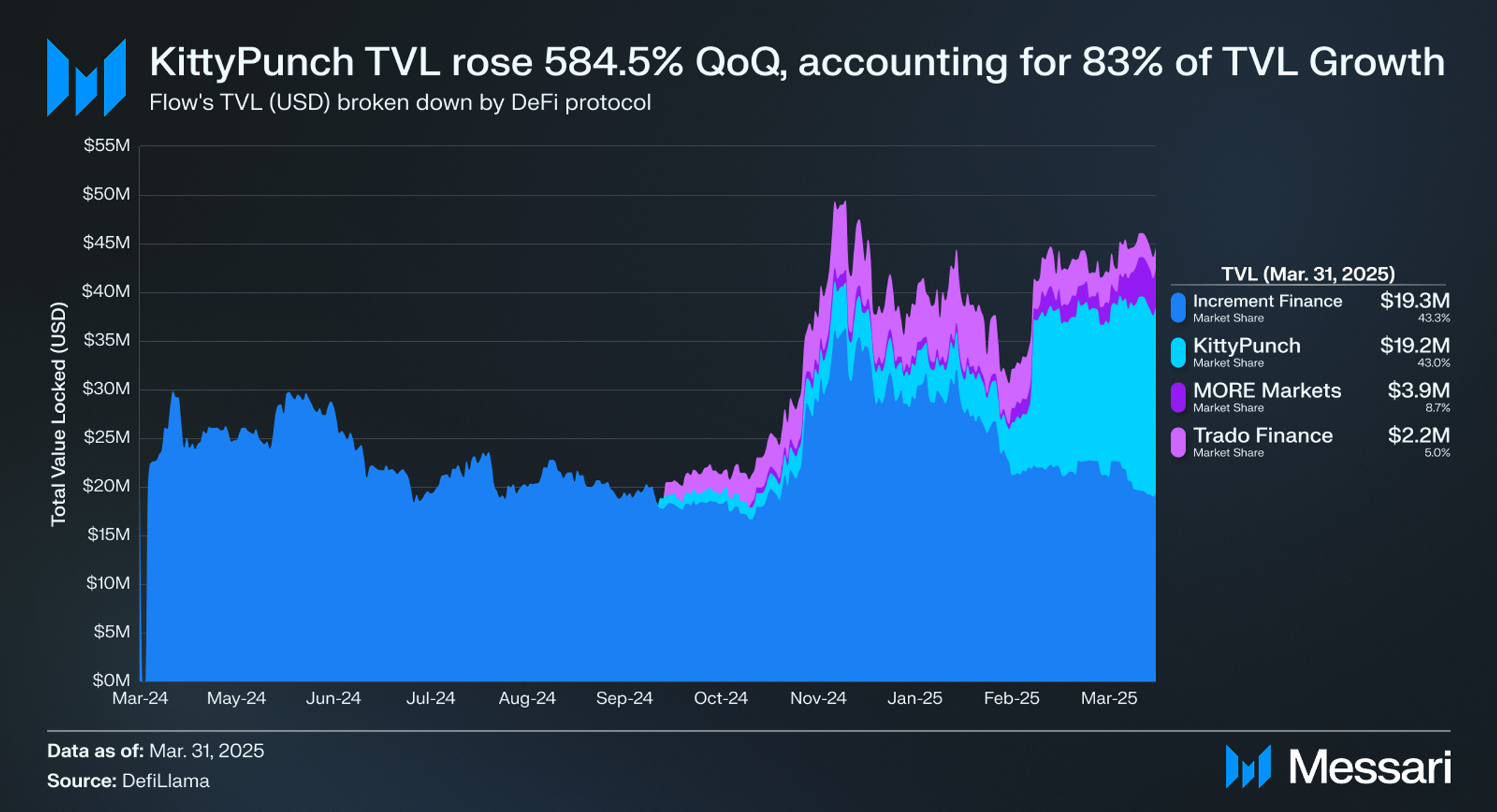1497x812 pixels.
Task: Select the KittyPunch legend label
Action: point(1247,346)
